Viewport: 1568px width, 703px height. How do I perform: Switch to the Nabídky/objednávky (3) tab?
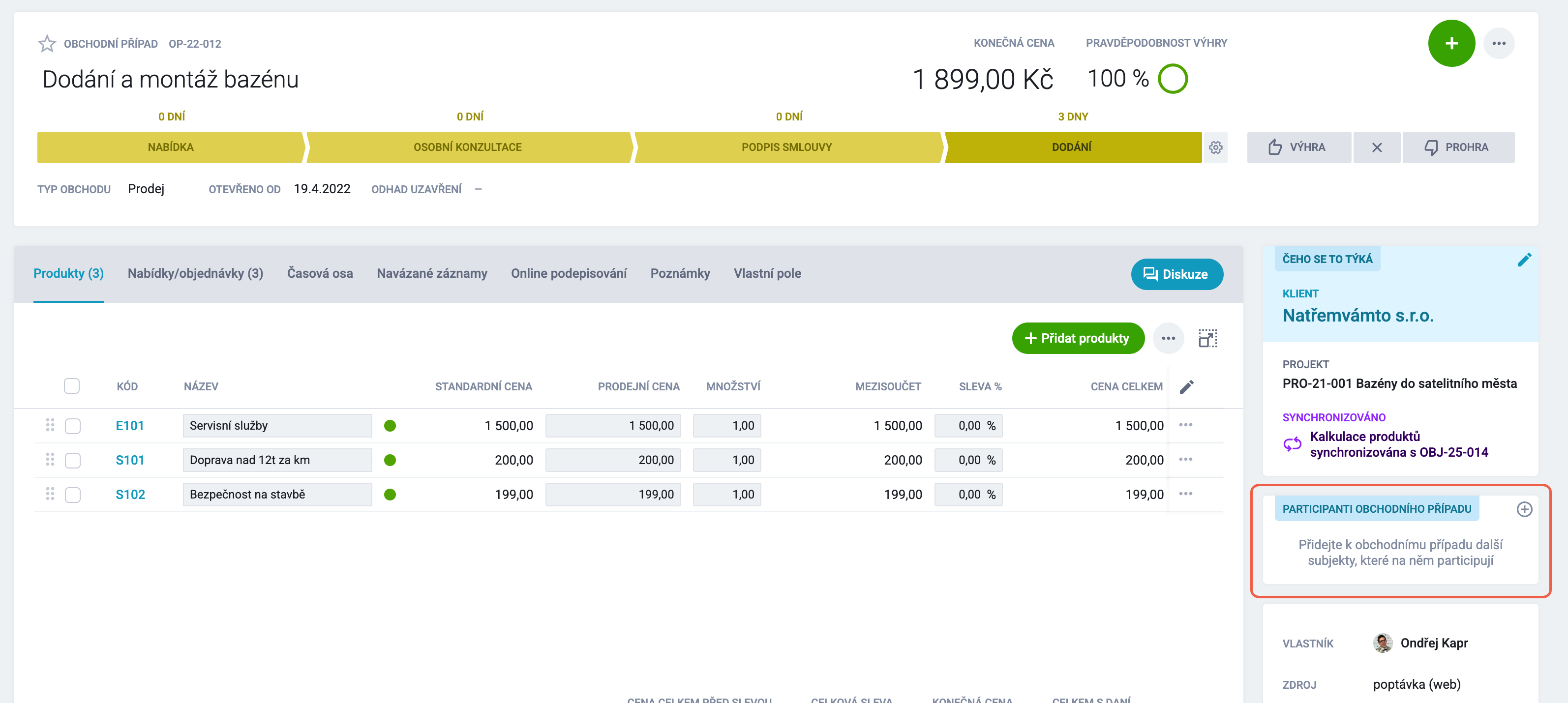195,274
